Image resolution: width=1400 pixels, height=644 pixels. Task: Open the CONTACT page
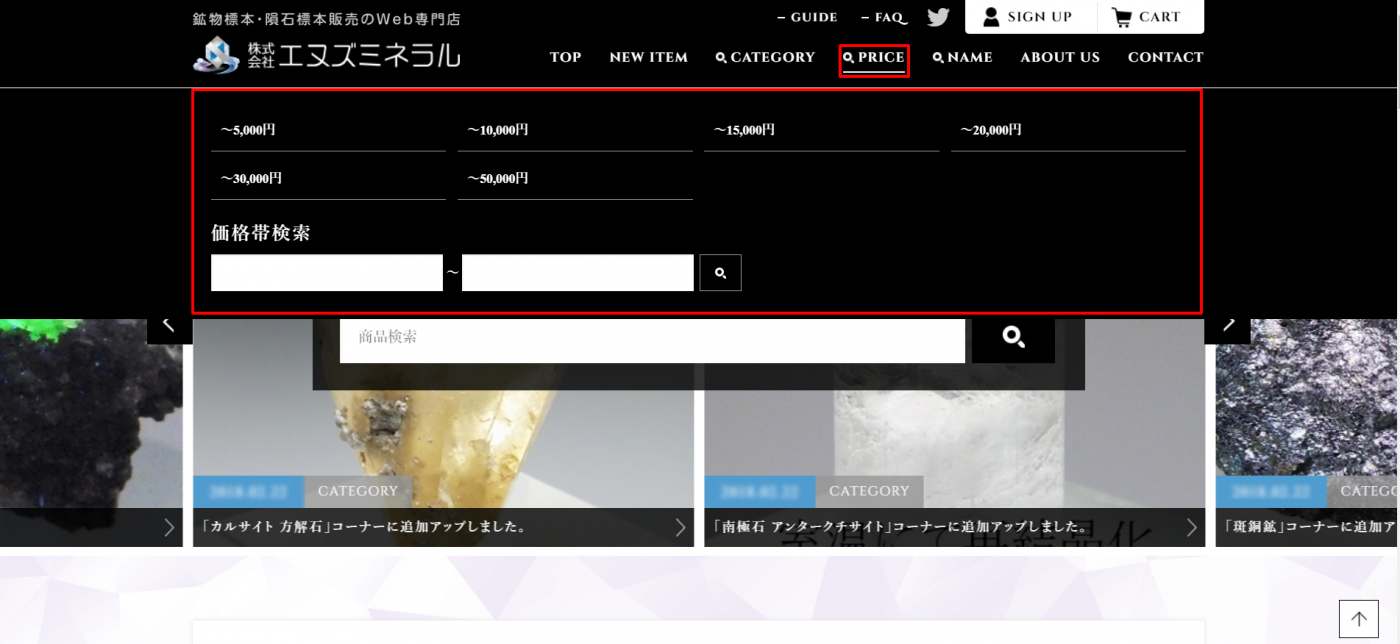click(1165, 58)
